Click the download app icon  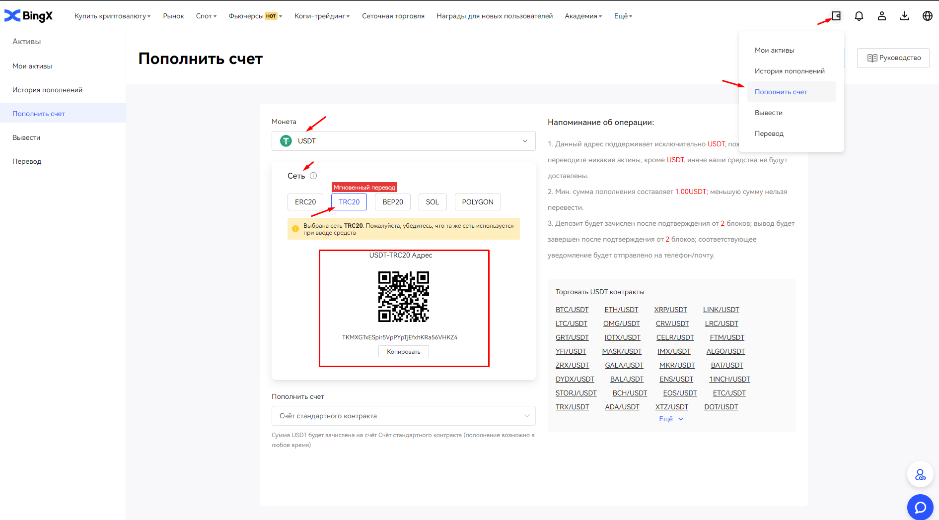(x=904, y=16)
